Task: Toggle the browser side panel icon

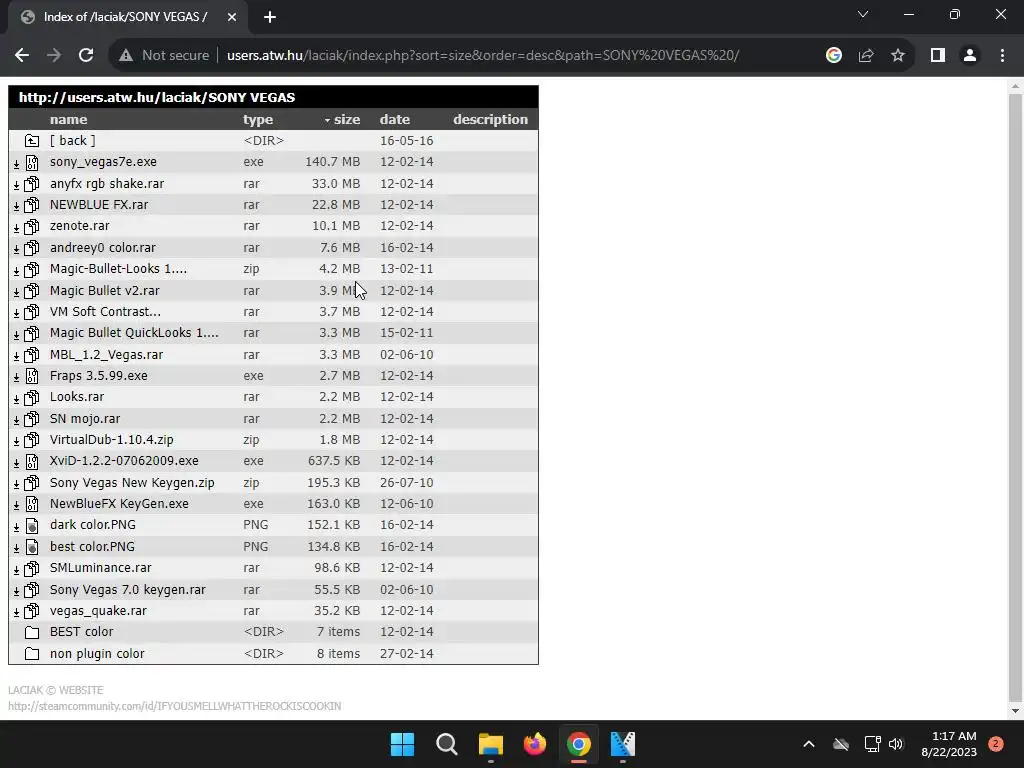Action: point(938,55)
